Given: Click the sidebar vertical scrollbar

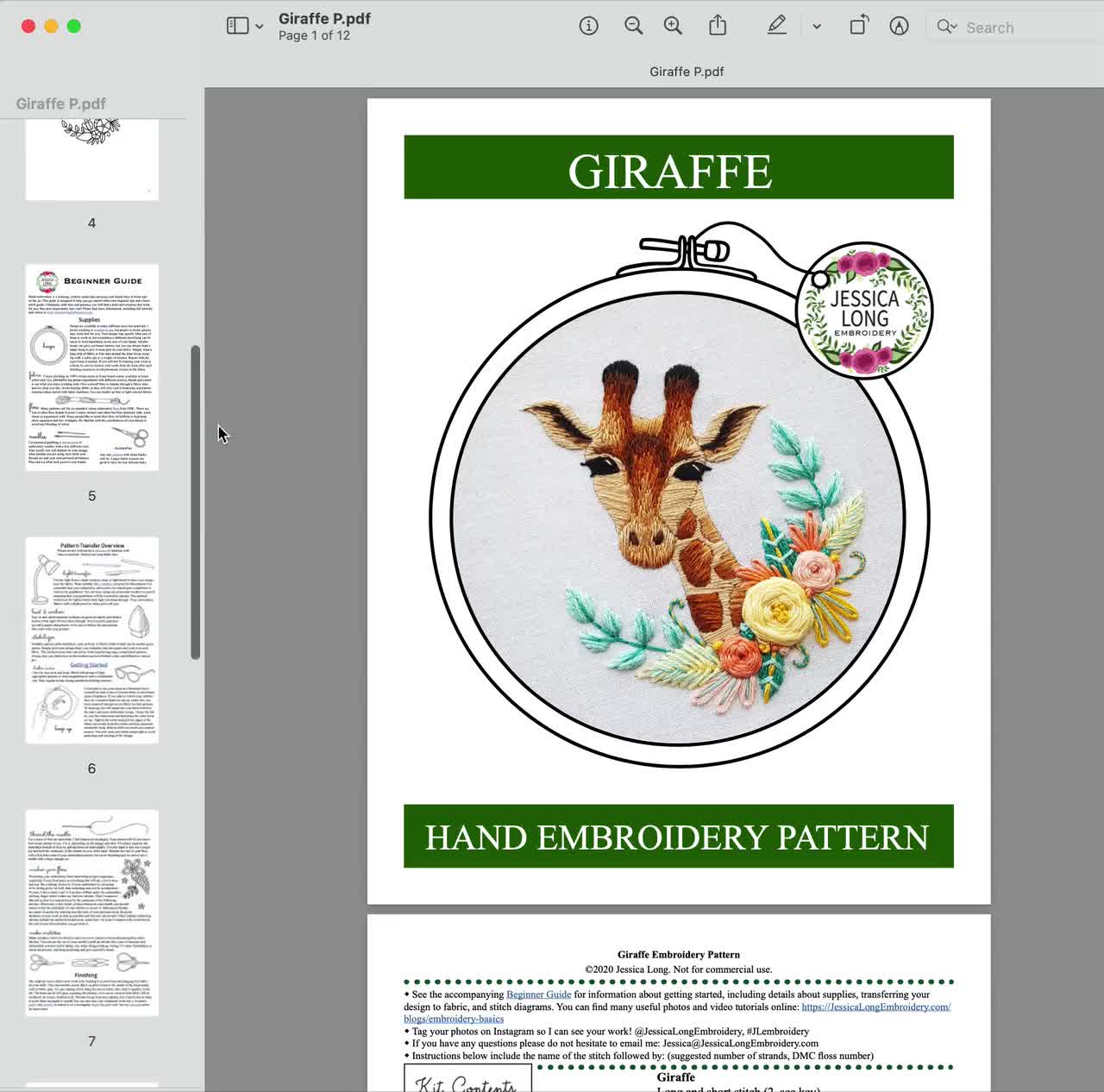Looking at the screenshot, I should pos(196,502).
